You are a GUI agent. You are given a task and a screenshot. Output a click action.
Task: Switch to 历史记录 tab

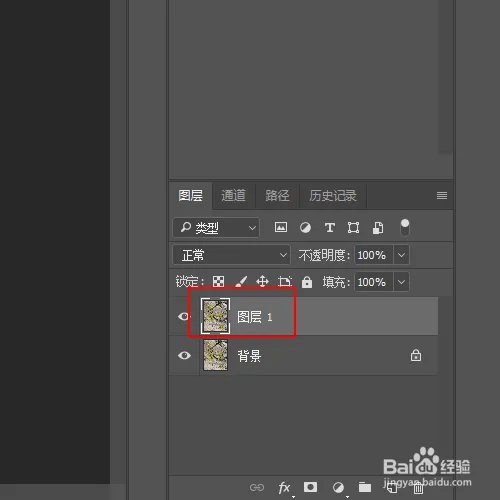pos(333,196)
